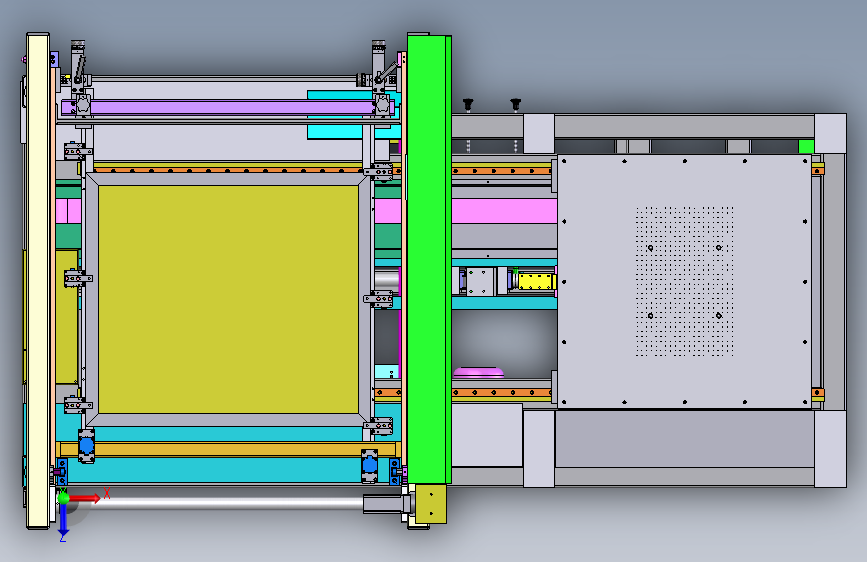Viewport: 867px width, 562px height.
Task: Select the olive block under green beam
Action: tap(431, 503)
